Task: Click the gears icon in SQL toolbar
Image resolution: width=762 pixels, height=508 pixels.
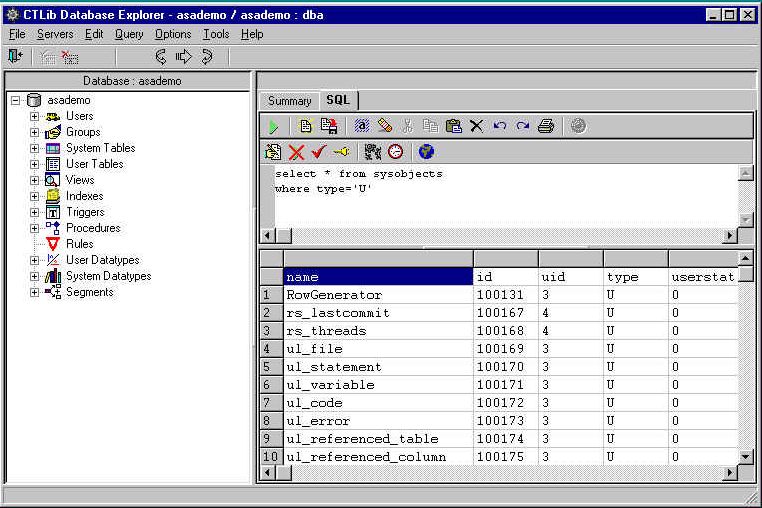Action: (x=373, y=152)
